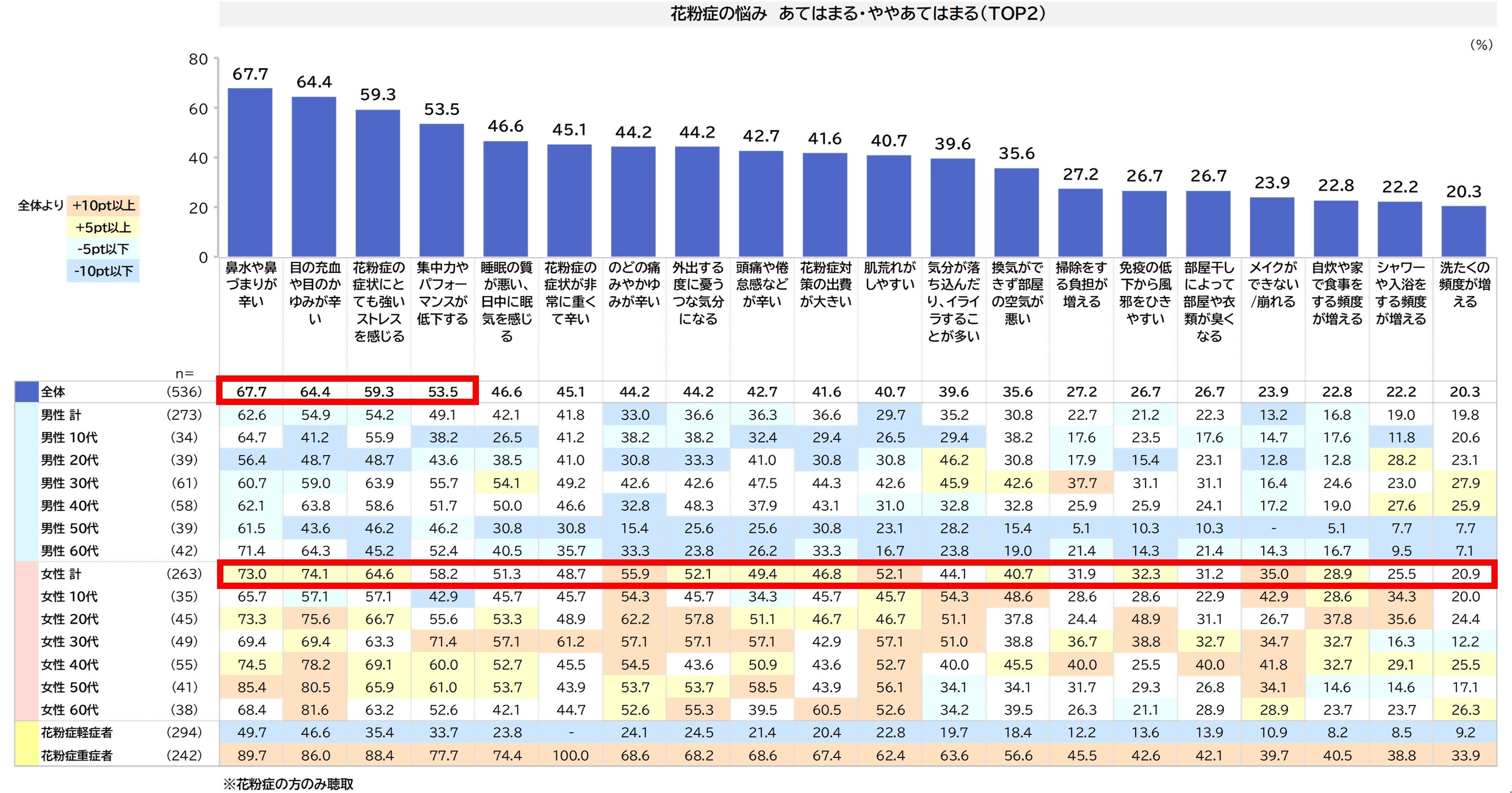Screen dimensions: 1512x793
Task: Click the 花粉症重症者 row label
Action: [x=76, y=755]
